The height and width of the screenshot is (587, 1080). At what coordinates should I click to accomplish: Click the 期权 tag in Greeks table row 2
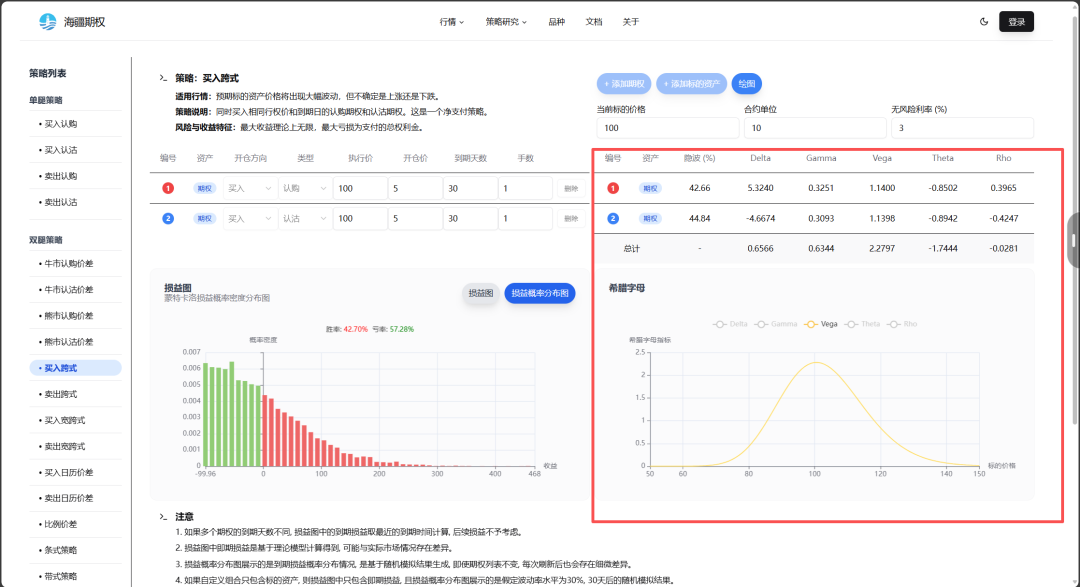click(x=650, y=218)
